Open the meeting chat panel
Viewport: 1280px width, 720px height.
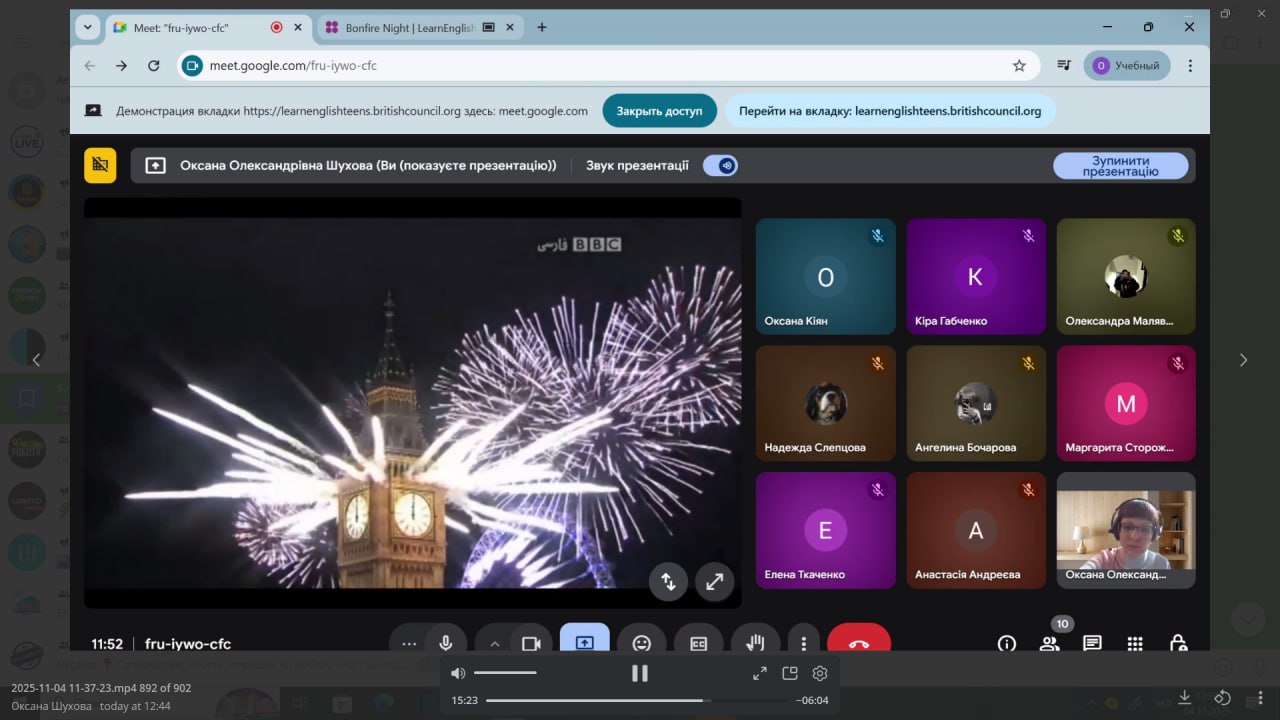point(1092,643)
